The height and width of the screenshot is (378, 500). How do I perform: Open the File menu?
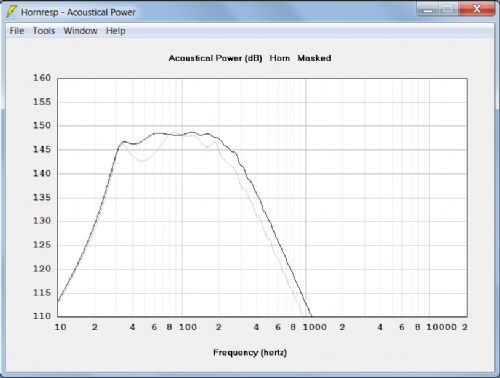[17, 31]
